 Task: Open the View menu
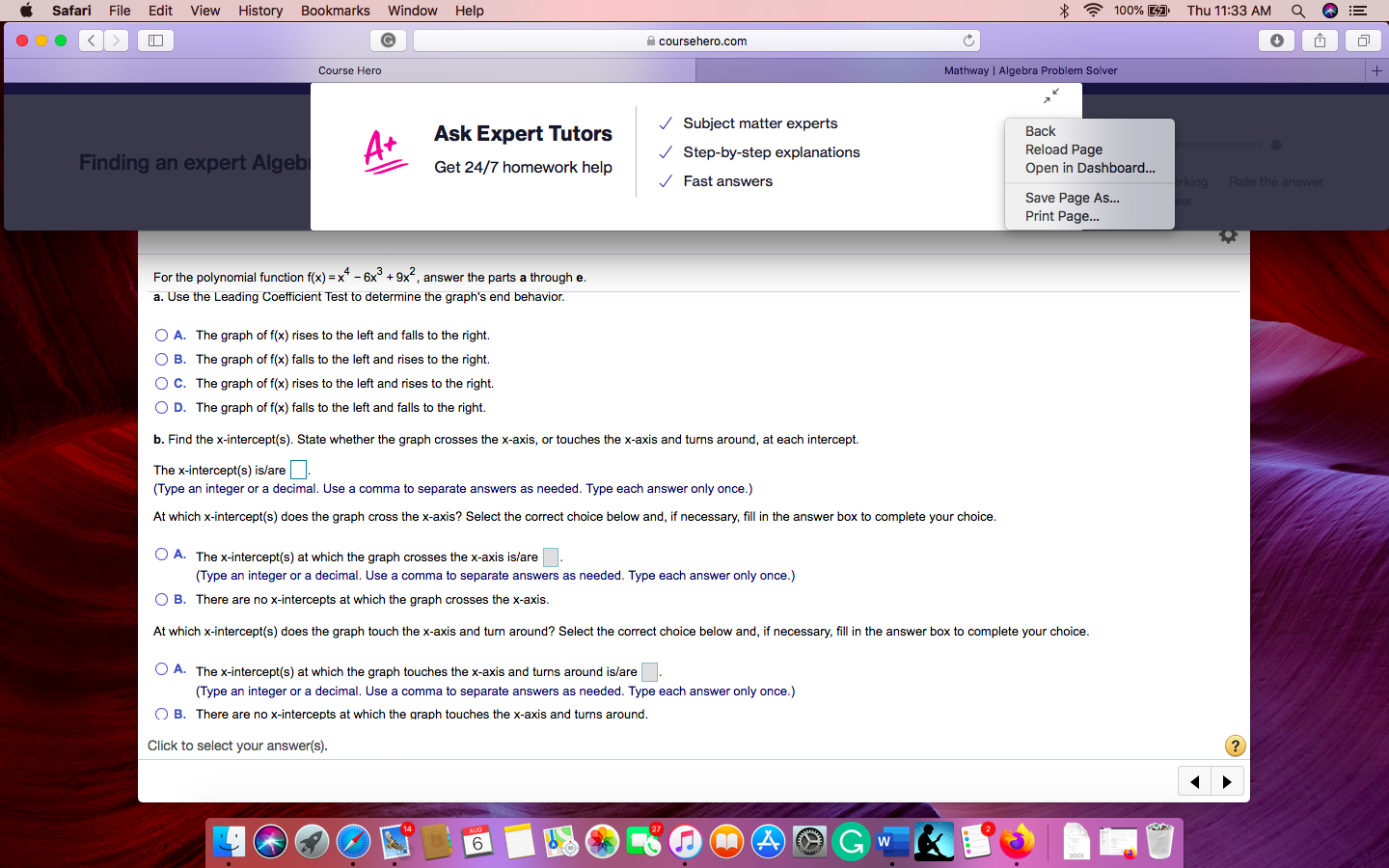point(204,11)
